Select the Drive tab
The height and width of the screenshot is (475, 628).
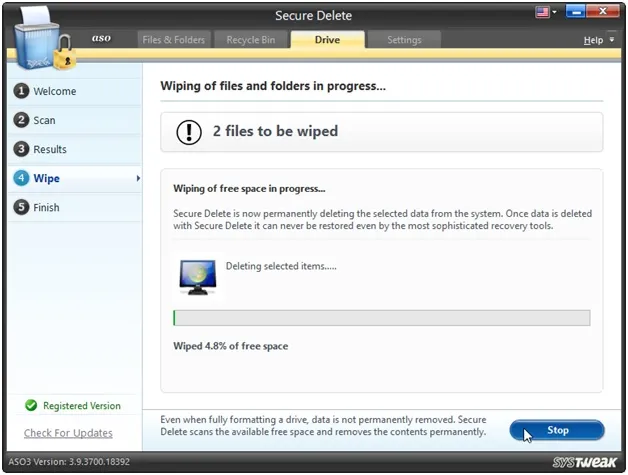[x=328, y=40]
